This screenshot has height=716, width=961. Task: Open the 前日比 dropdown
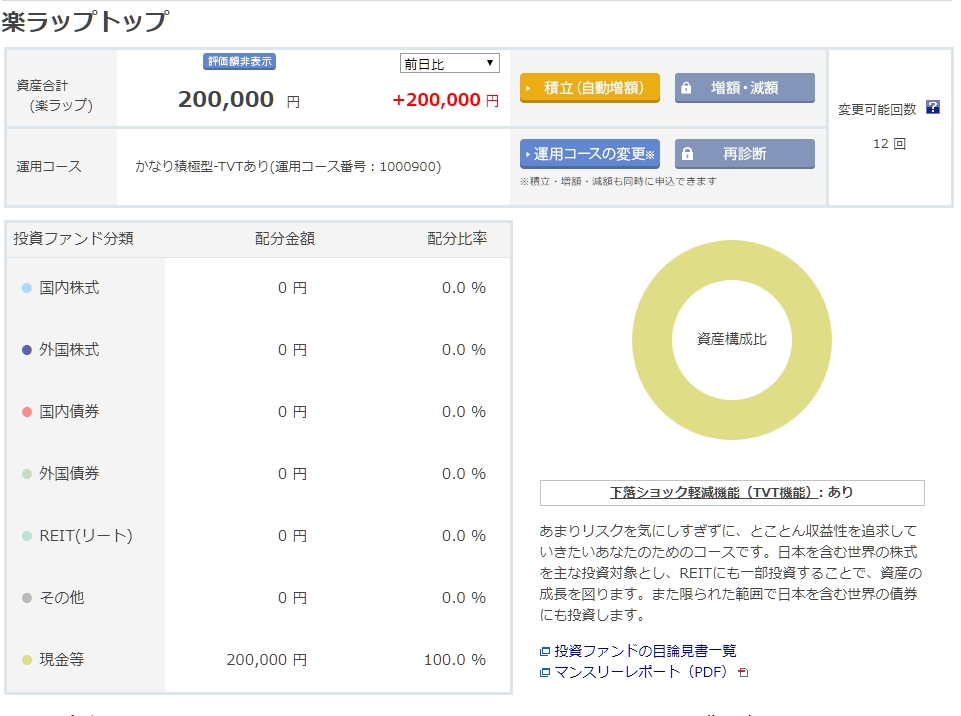[449, 64]
